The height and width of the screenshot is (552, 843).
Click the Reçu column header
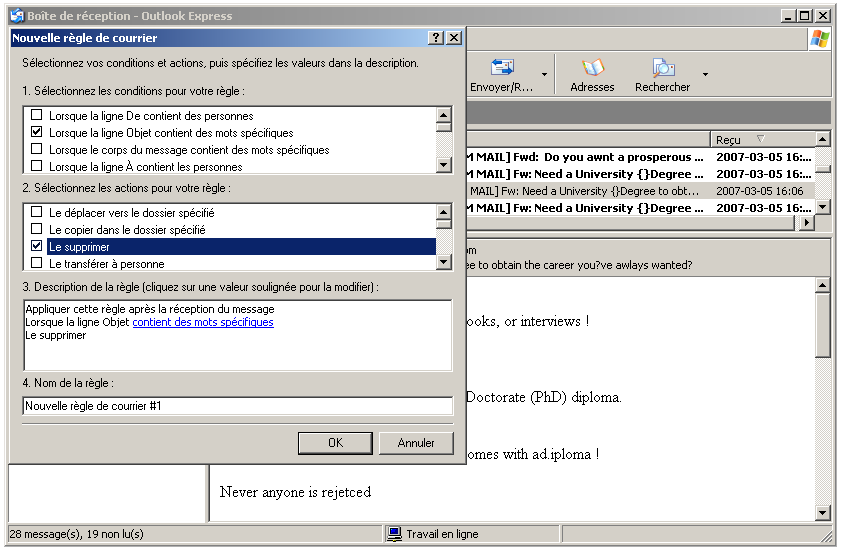click(762, 139)
